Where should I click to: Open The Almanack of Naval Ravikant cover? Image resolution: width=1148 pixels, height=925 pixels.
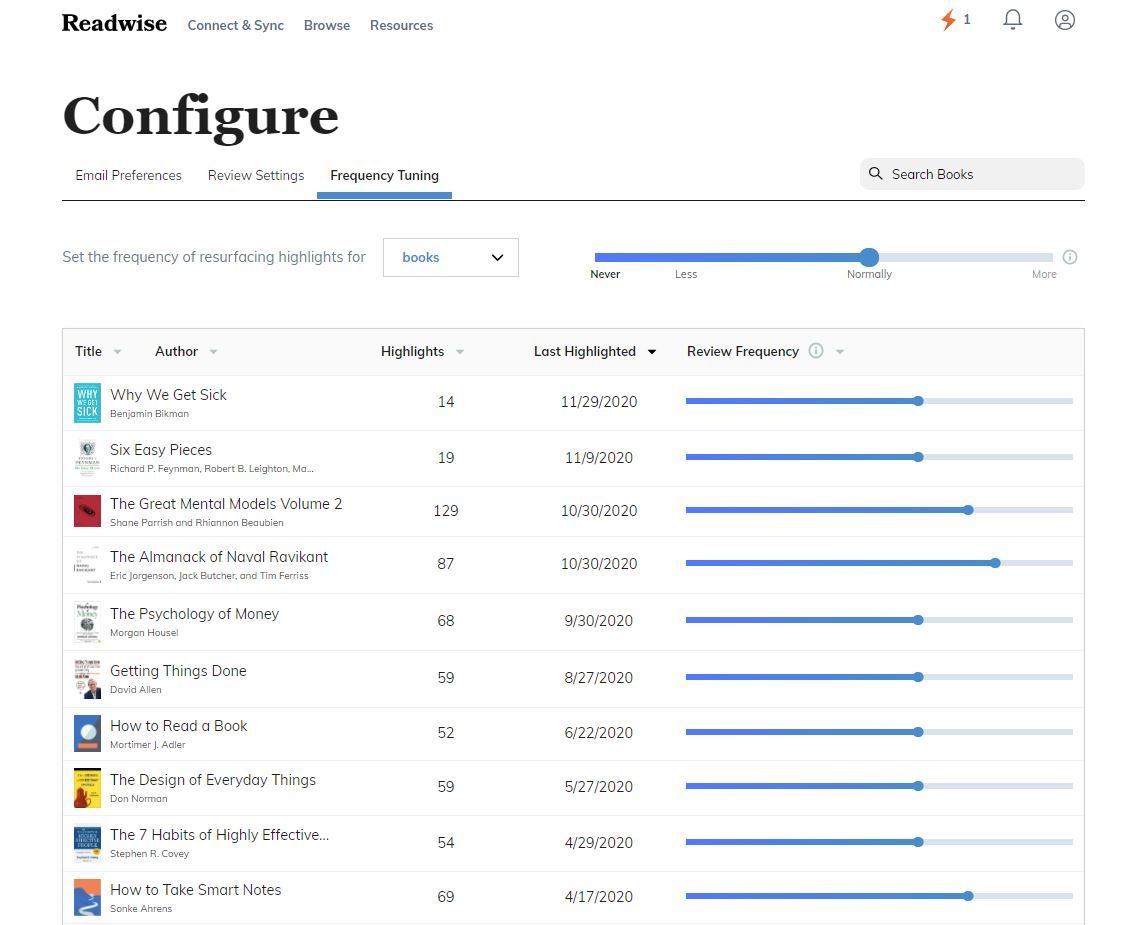click(87, 564)
